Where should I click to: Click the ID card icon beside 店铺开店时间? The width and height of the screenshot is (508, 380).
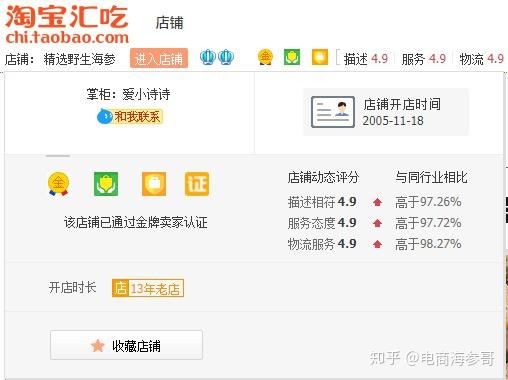coord(333,112)
